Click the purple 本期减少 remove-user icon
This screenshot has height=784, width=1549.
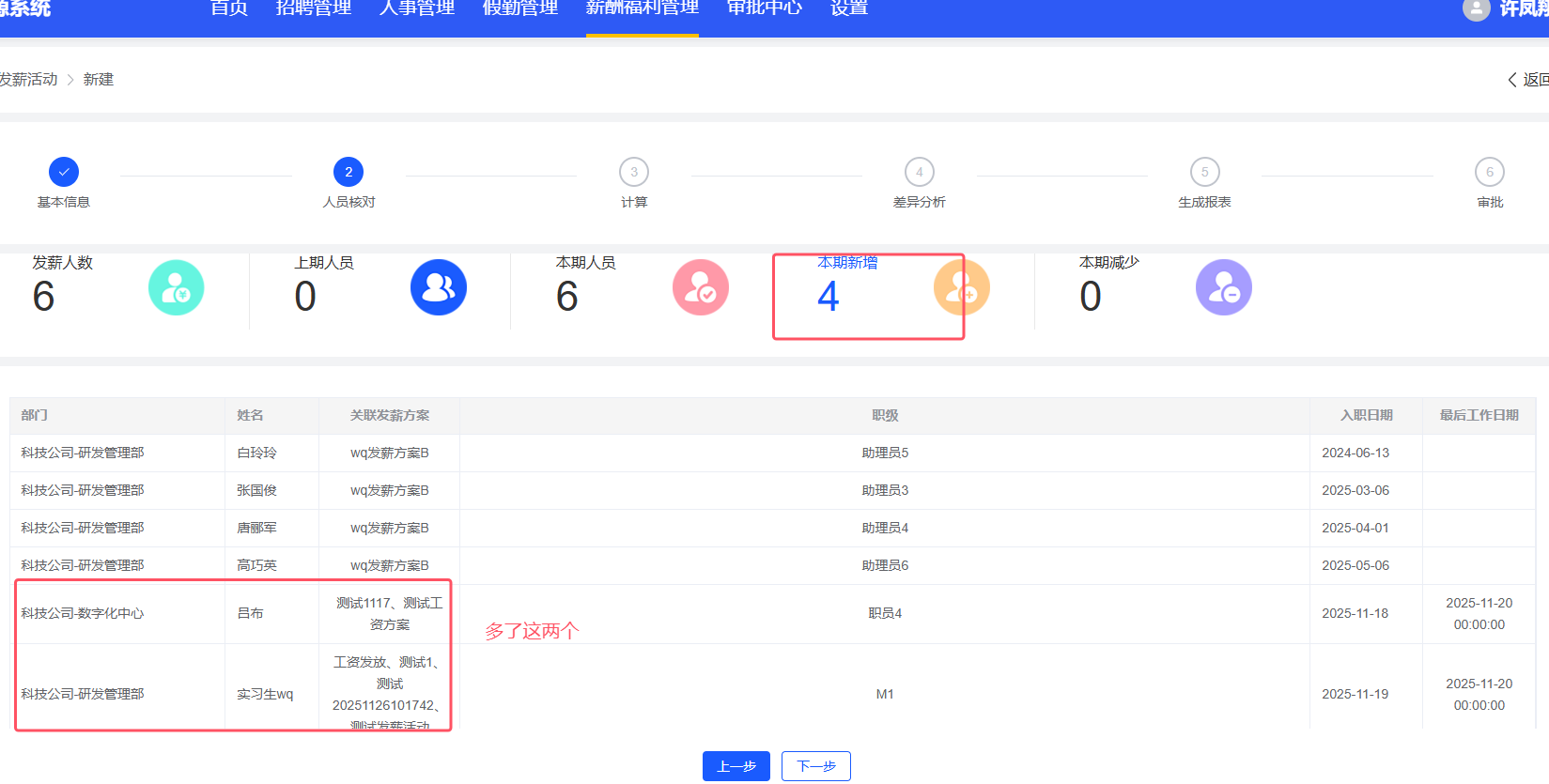tap(1224, 287)
